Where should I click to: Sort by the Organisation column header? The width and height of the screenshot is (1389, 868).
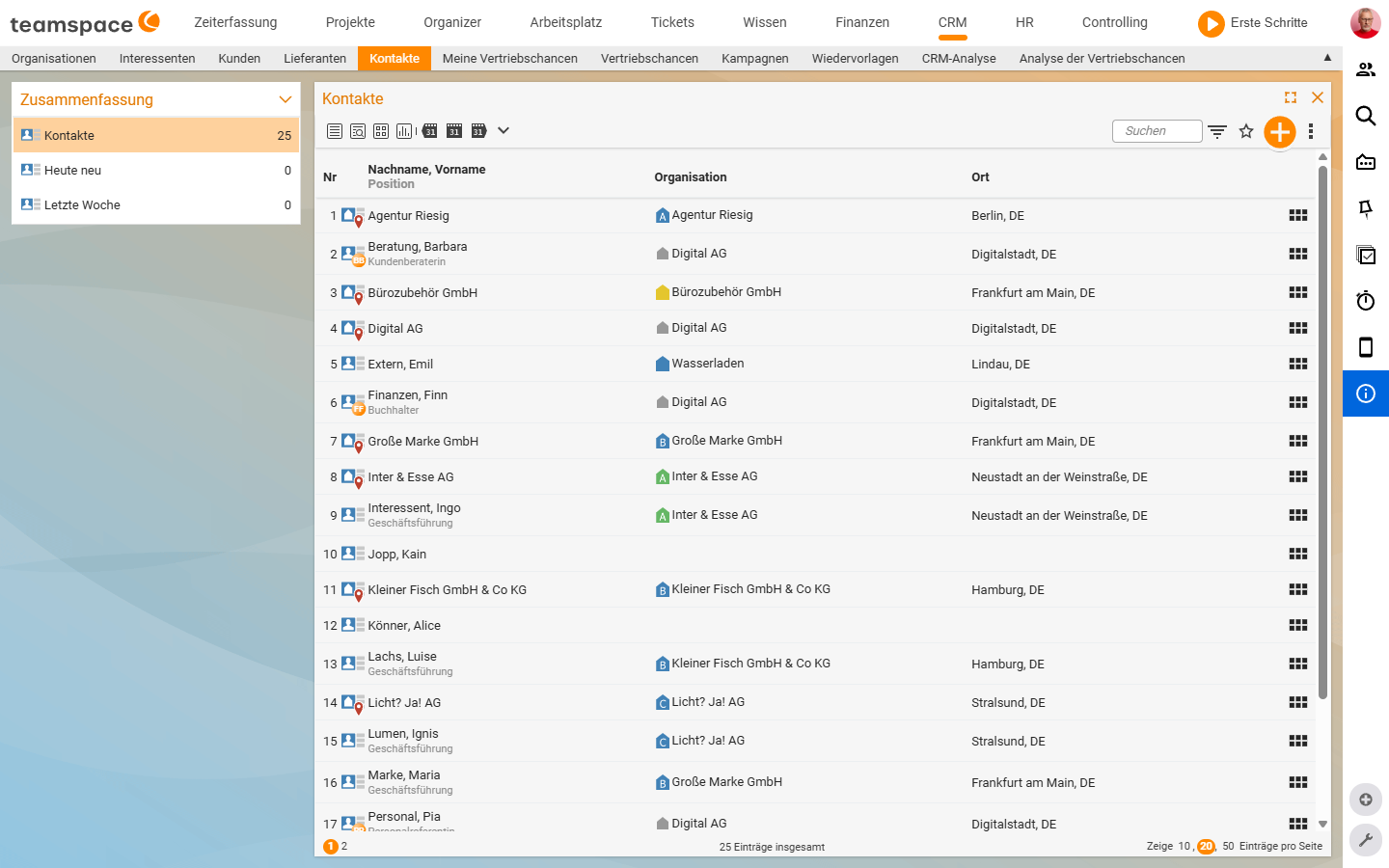tap(691, 176)
